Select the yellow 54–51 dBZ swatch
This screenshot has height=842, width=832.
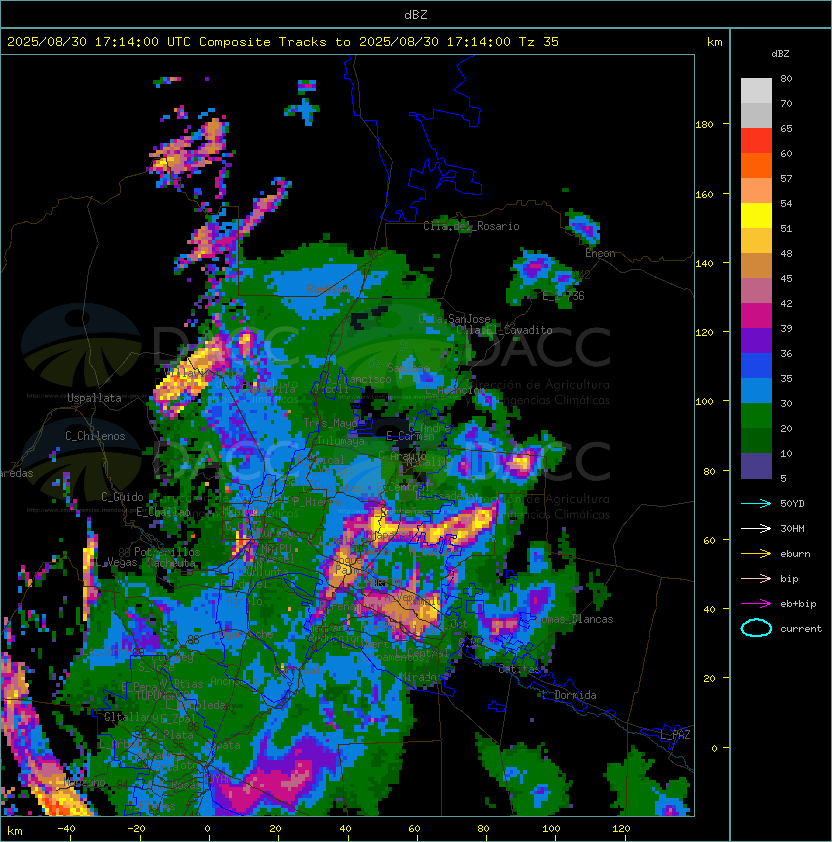click(x=756, y=215)
